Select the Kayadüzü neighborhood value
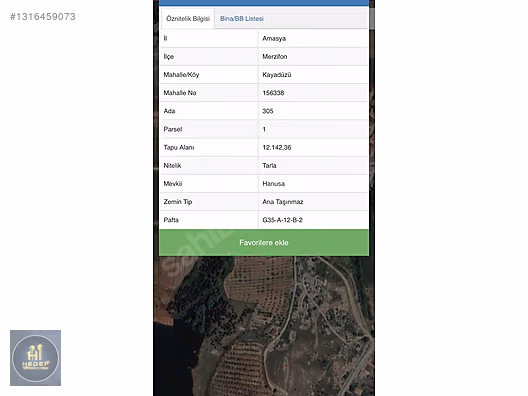This screenshot has height=396, width=528. pyautogui.click(x=277, y=75)
